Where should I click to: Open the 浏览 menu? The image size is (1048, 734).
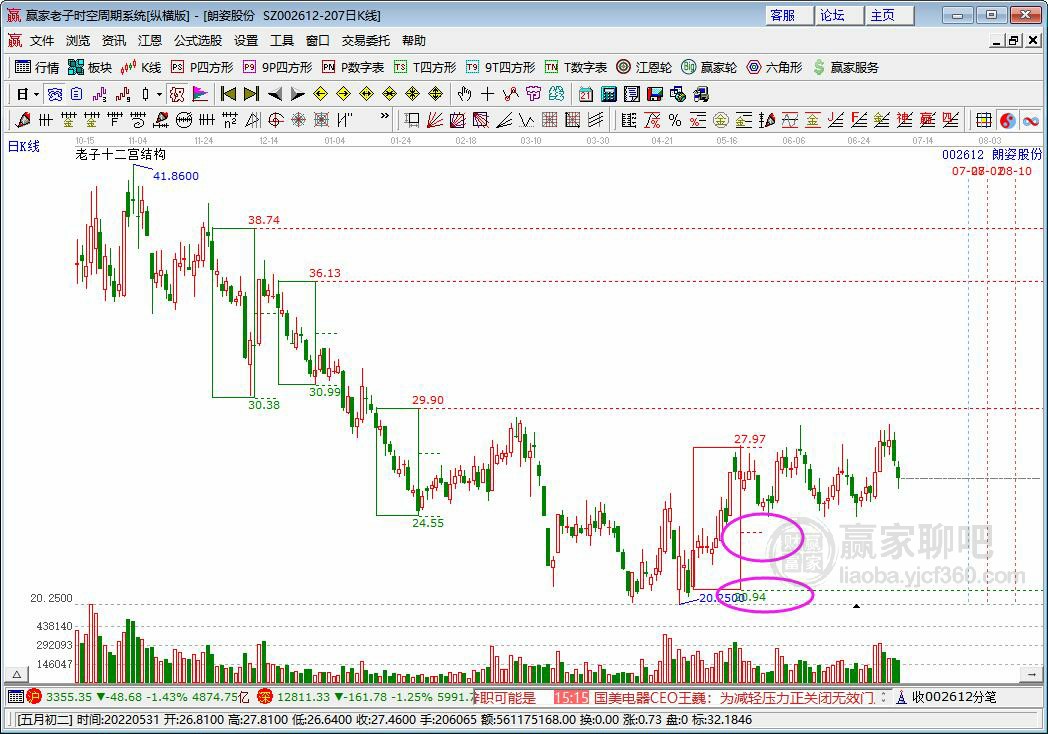(78, 41)
